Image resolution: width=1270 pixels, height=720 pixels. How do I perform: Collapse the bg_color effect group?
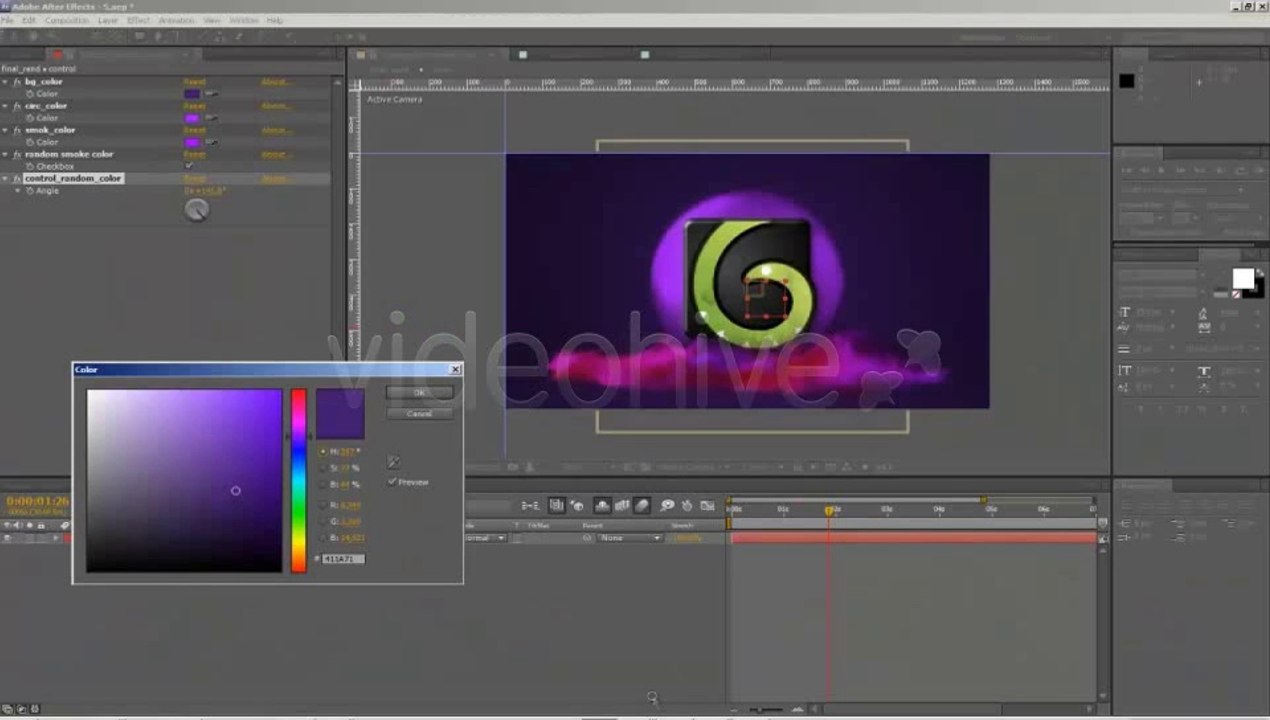click(5, 82)
